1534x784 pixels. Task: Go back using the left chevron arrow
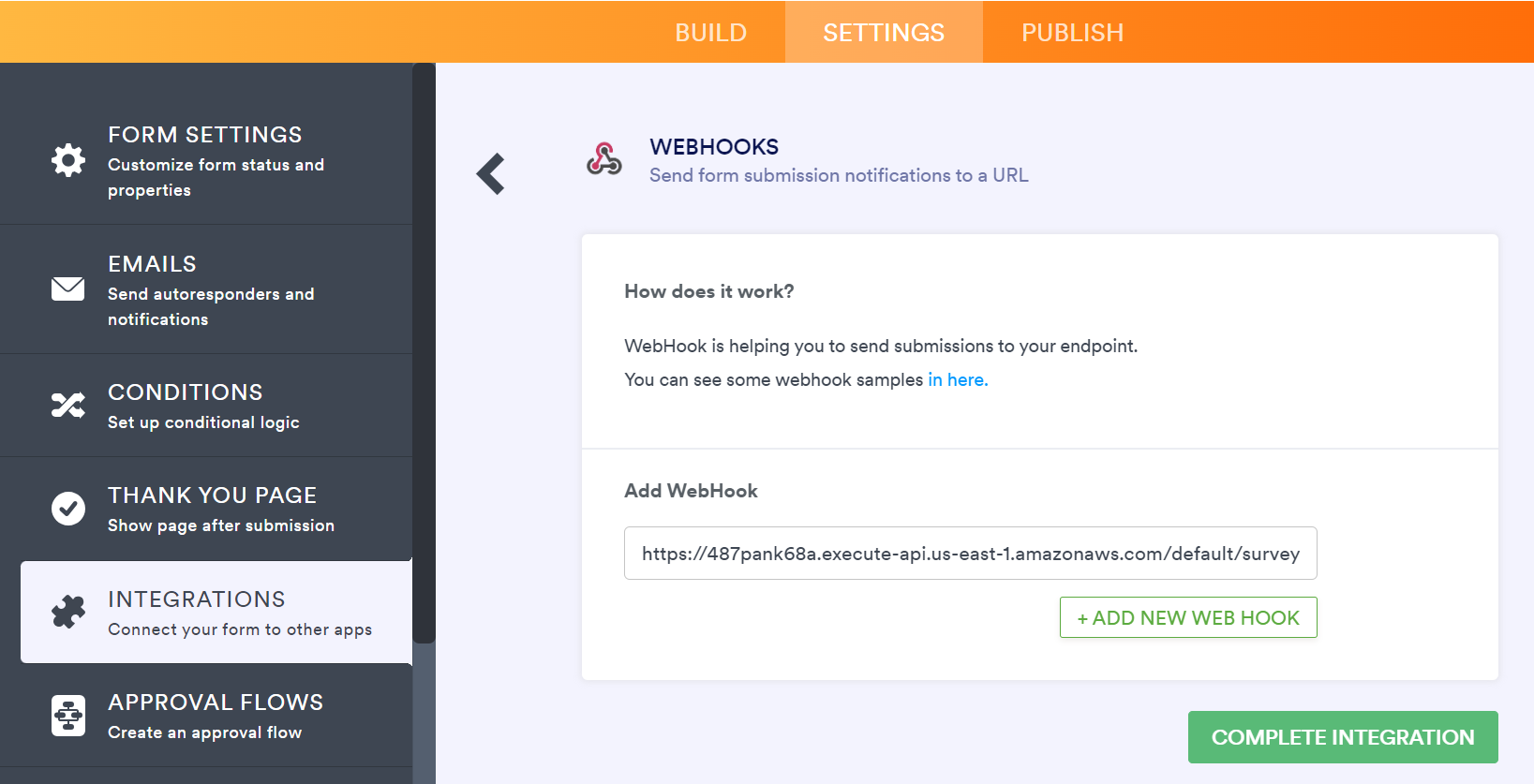[x=491, y=174]
